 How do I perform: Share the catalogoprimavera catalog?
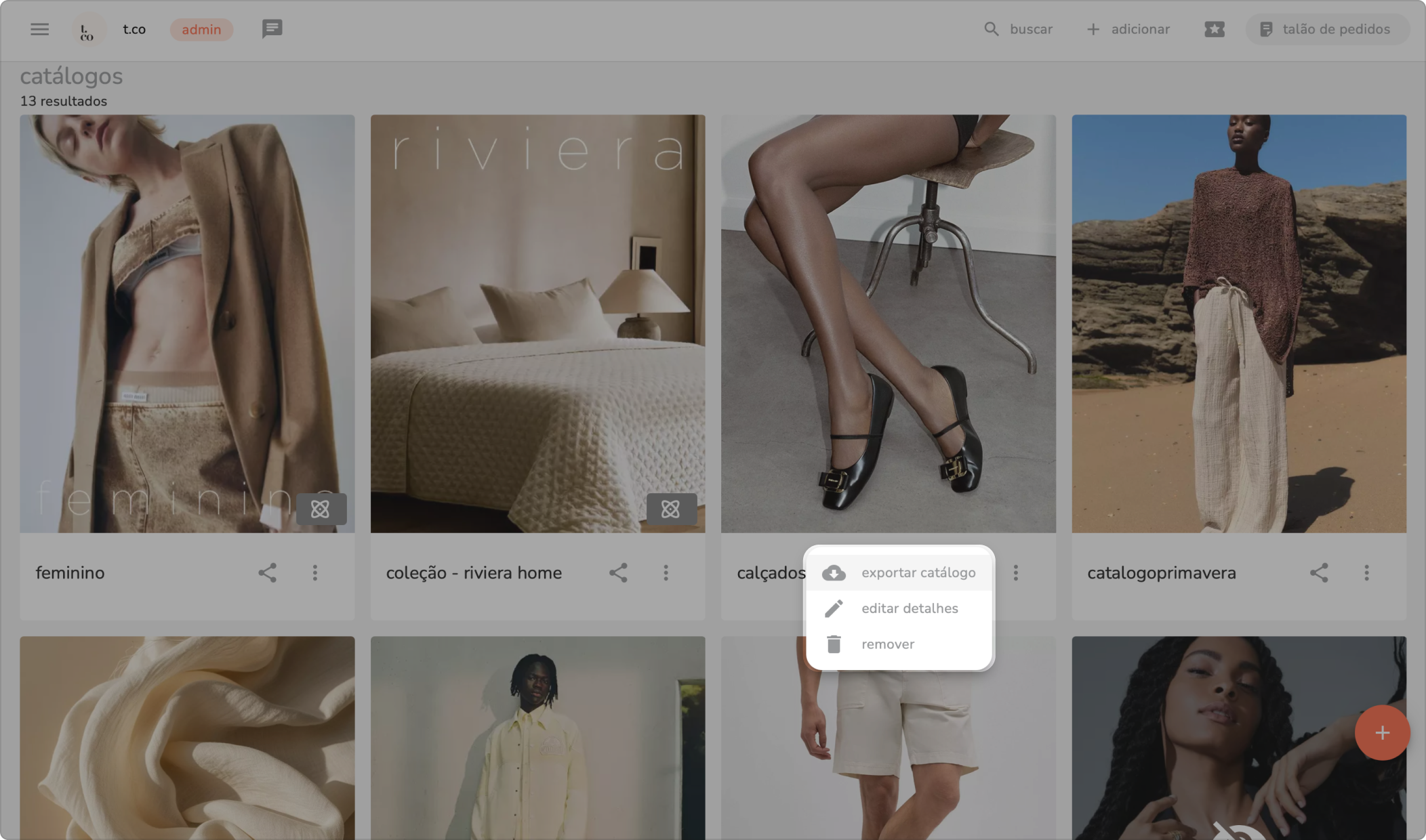[x=1318, y=573]
